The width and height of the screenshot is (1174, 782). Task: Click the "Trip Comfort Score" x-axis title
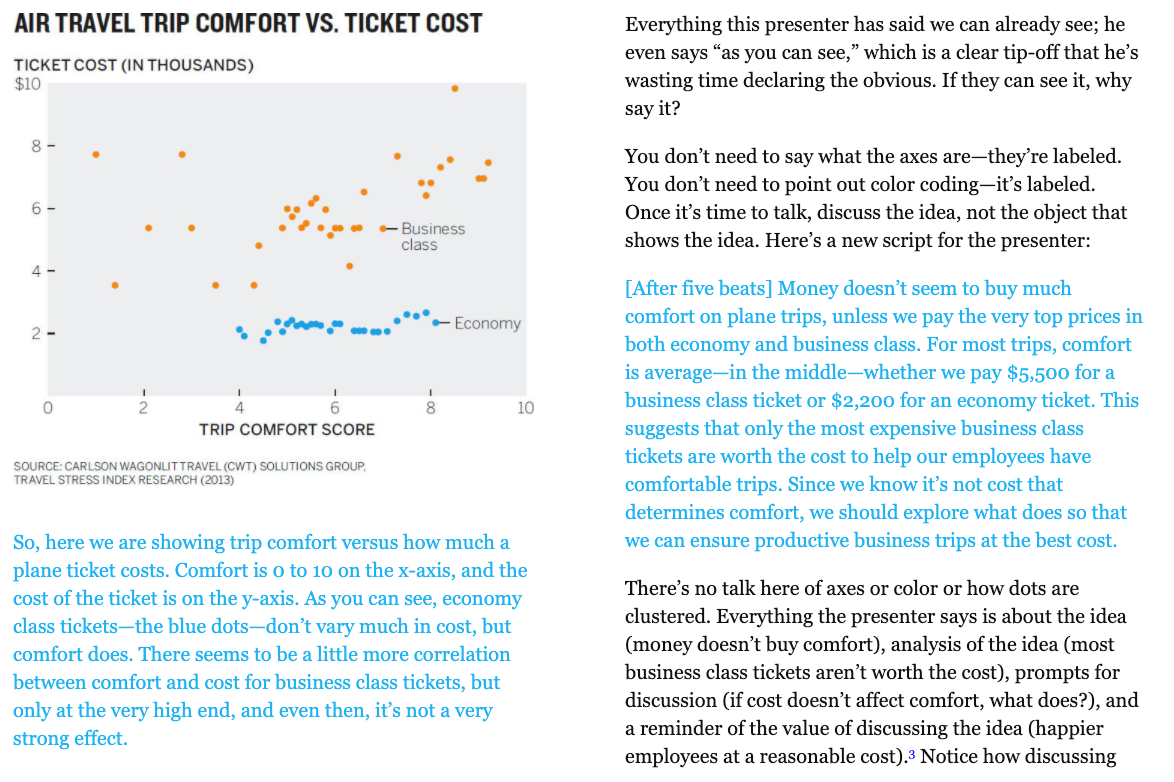[x=287, y=430]
